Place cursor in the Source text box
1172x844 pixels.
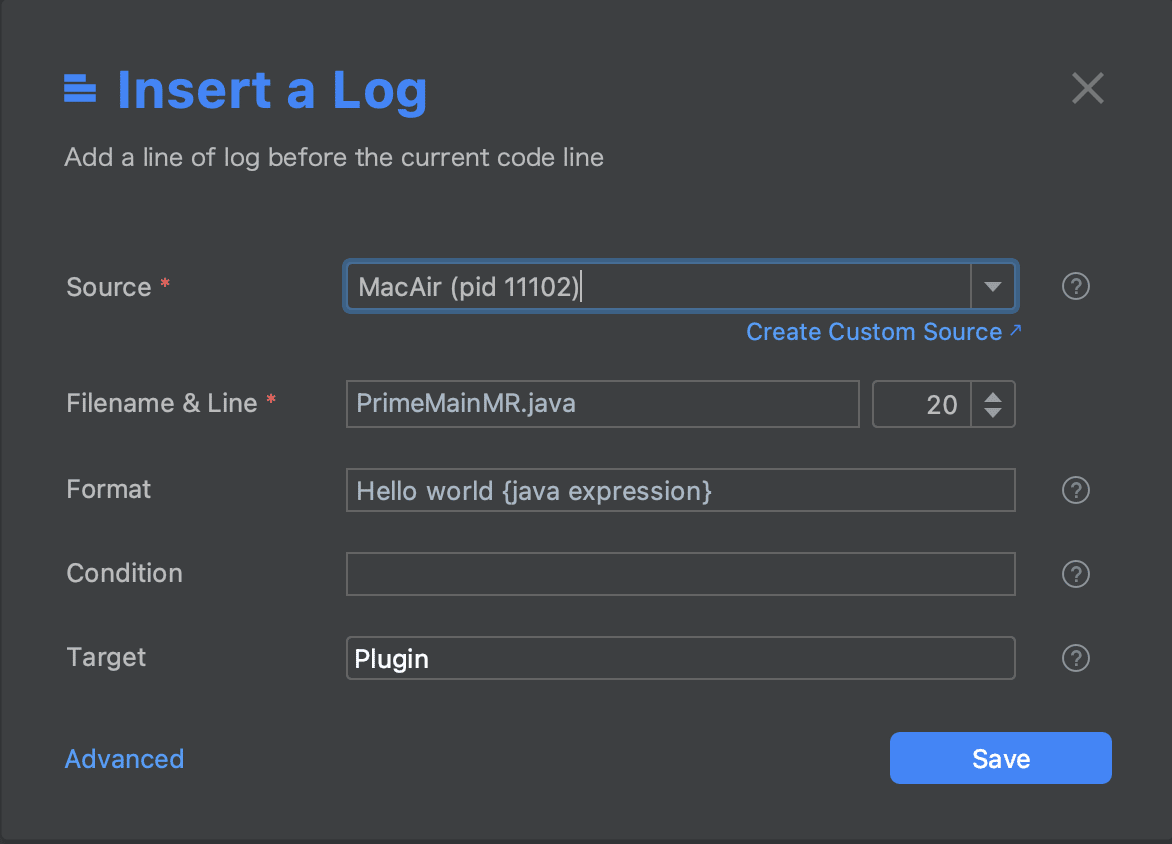coord(600,287)
